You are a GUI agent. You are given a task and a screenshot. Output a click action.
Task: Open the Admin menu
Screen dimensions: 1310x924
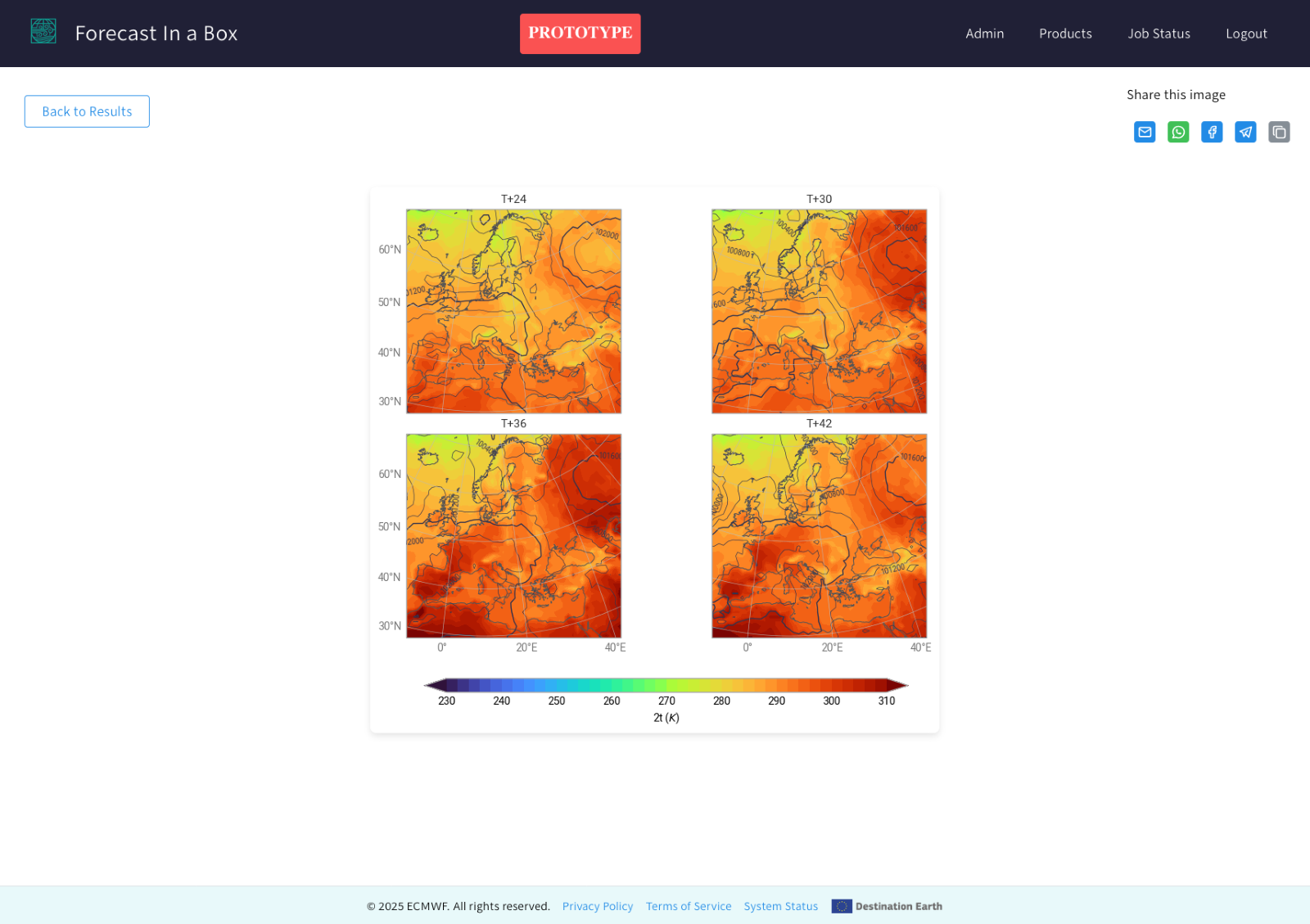click(x=984, y=34)
